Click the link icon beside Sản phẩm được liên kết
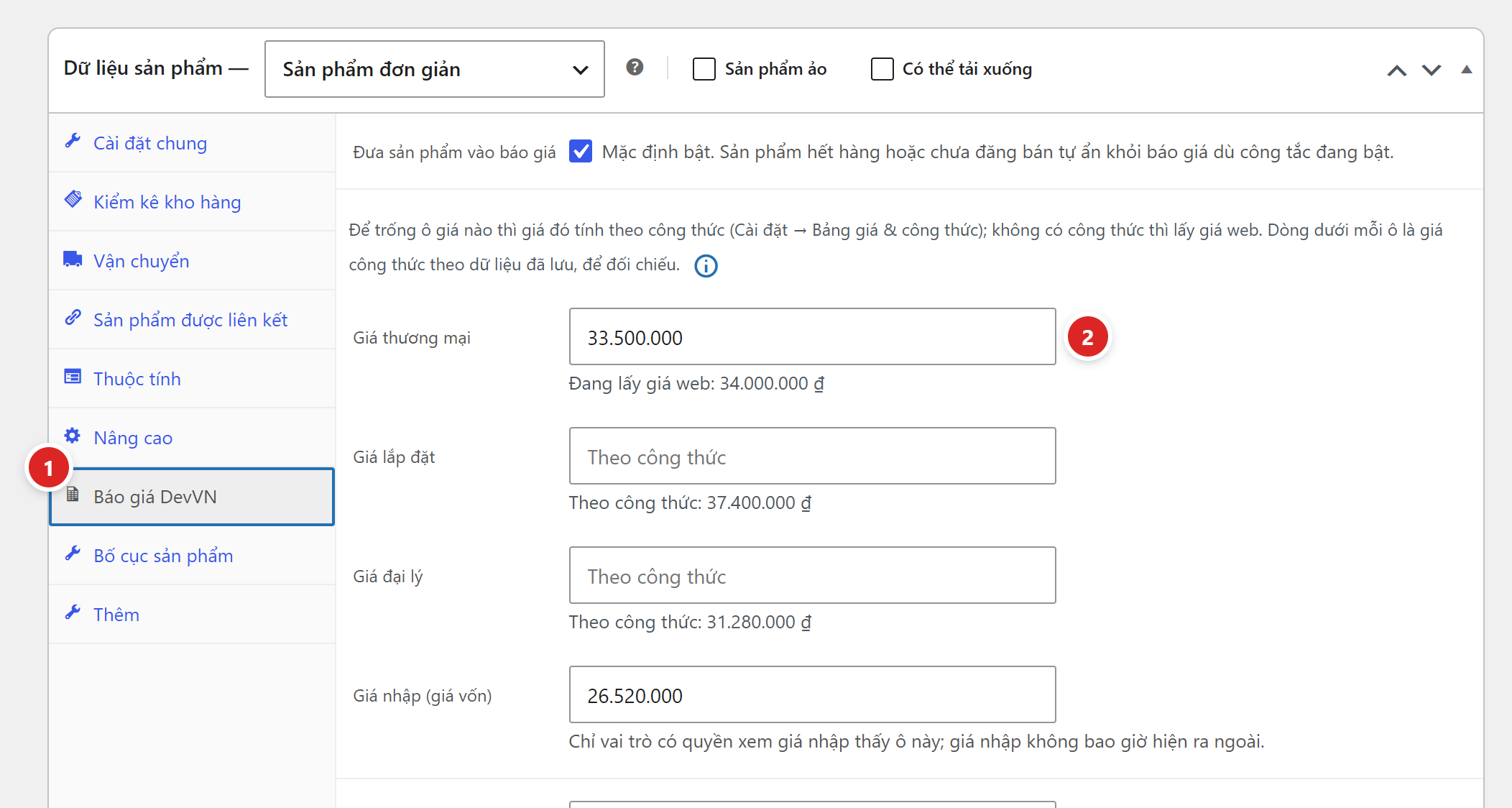 (x=73, y=318)
